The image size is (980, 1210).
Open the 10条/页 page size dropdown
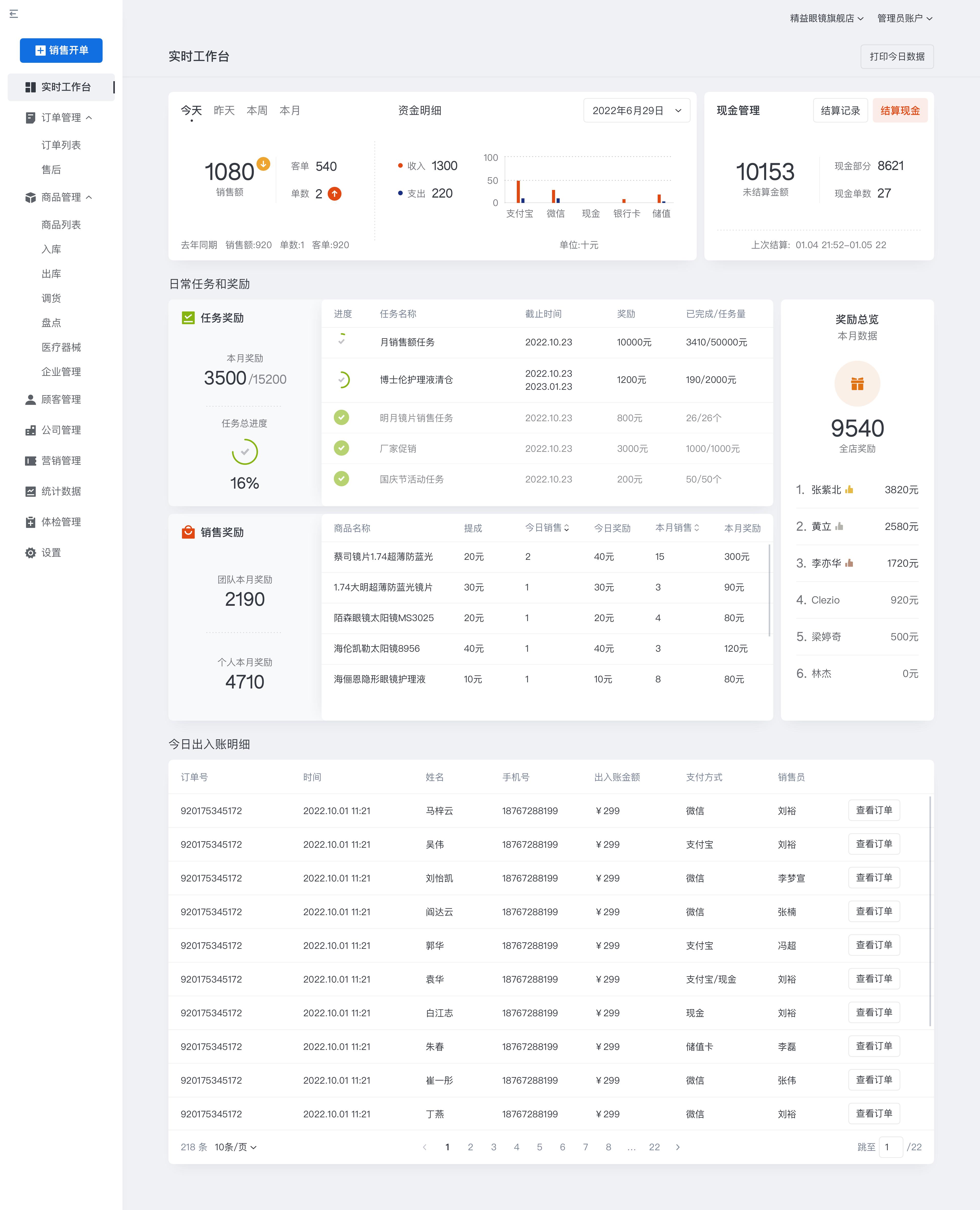coord(235,1147)
